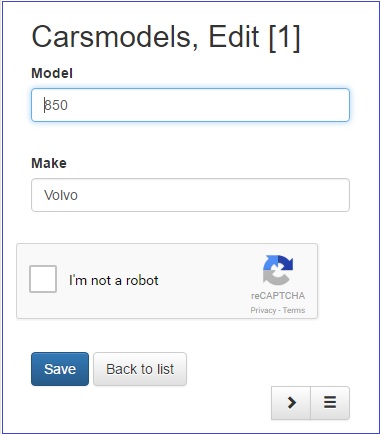Click the [1] record number in heading
Viewport: 380px width, 434px height.
coord(284,37)
